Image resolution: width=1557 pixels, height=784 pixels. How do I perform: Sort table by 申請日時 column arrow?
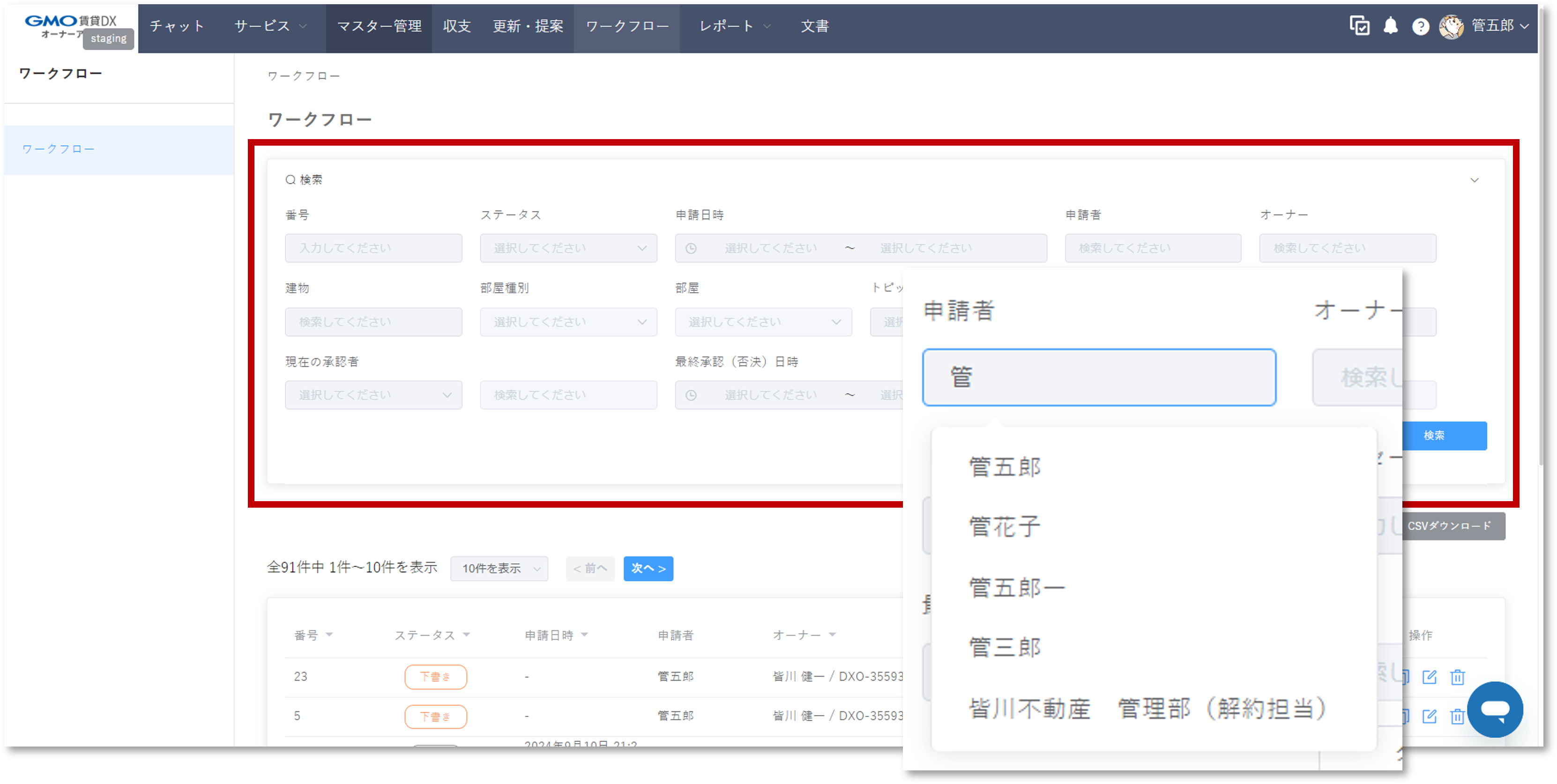[584, 635]
